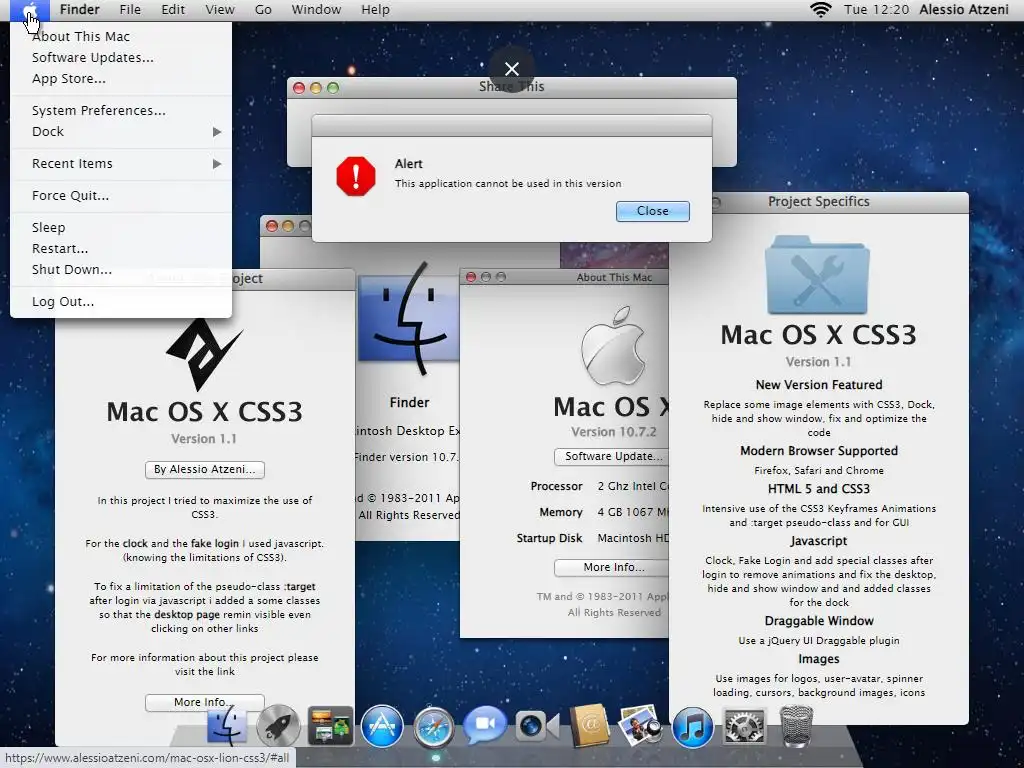1024x768 pixels.
Task: Click the Tue 12:20 clock
Action: click(x=876, y=10)
